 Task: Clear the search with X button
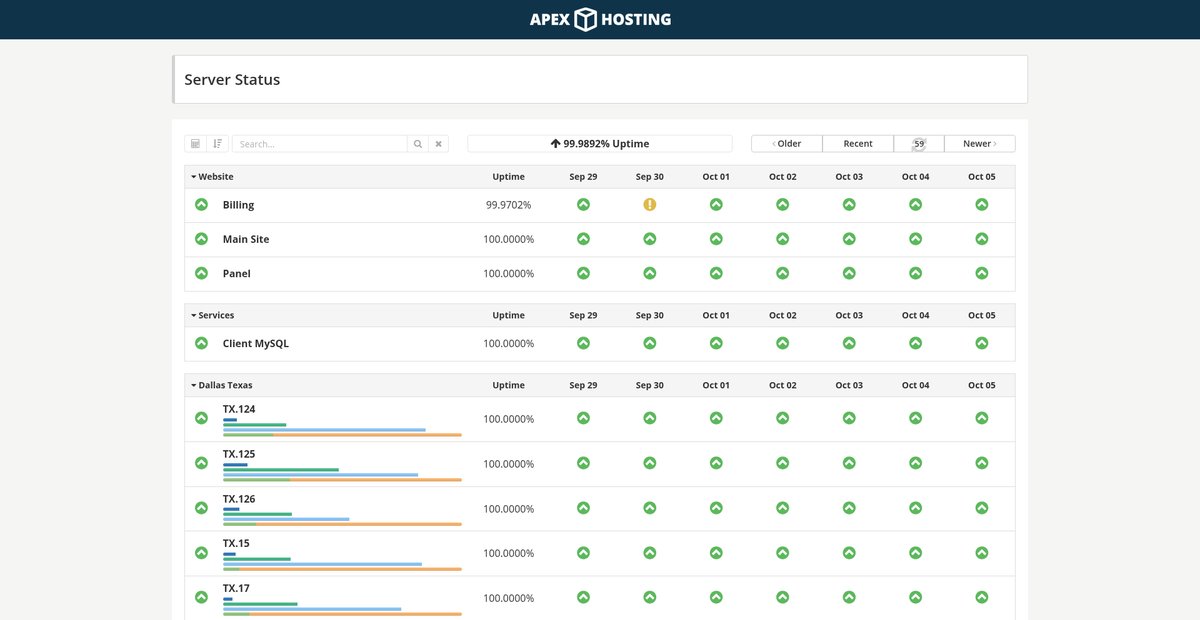coord(438,144)
